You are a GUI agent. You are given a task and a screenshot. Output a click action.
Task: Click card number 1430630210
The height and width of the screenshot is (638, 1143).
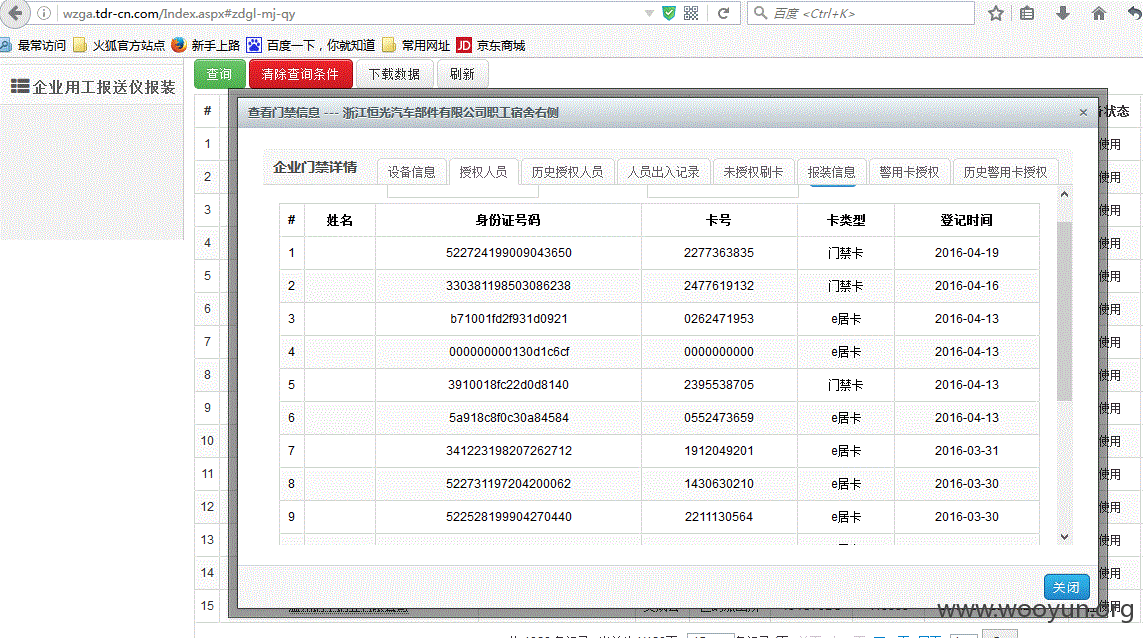719,483
